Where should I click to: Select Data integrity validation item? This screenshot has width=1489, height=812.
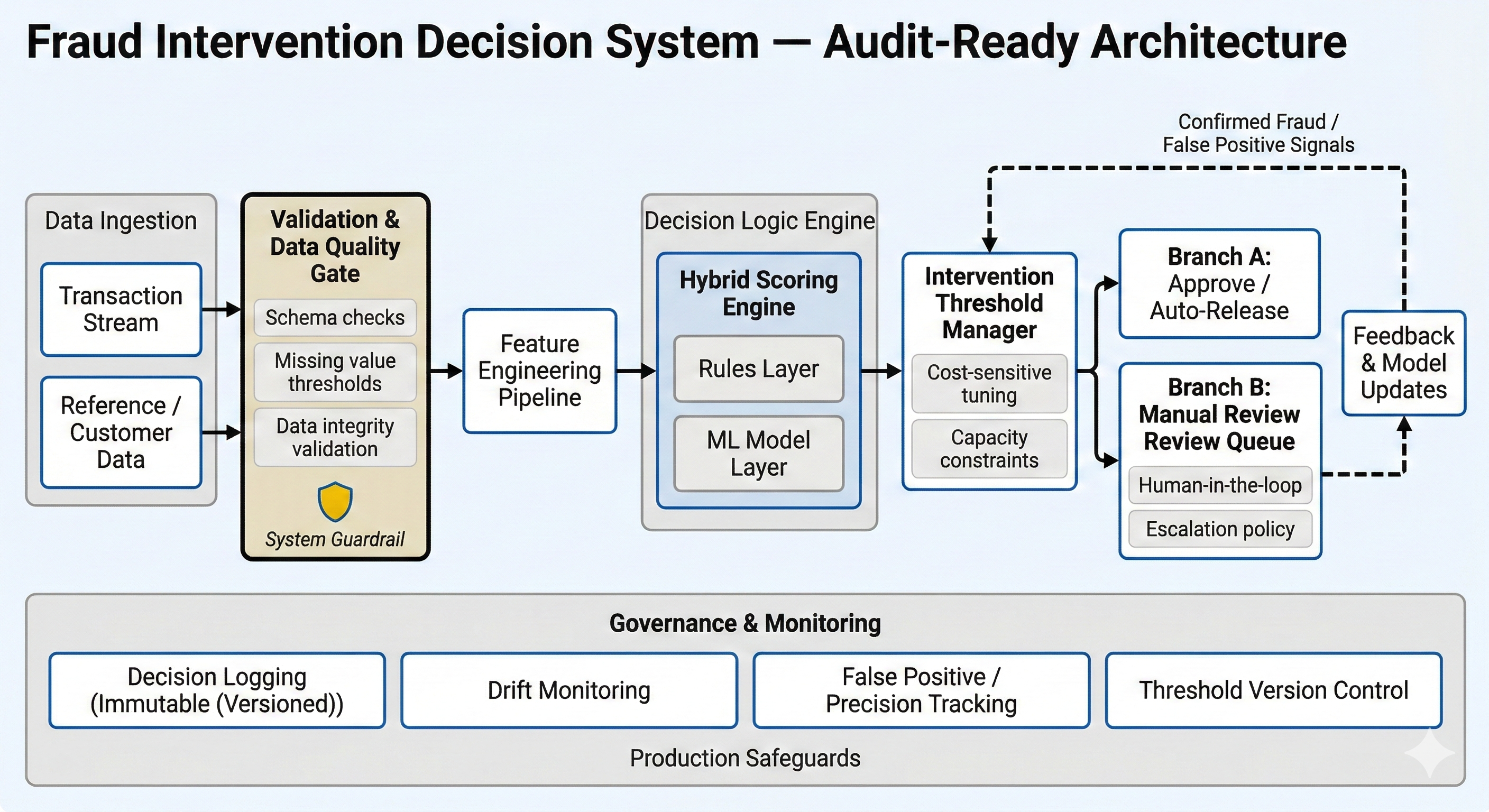pos(335,438)
